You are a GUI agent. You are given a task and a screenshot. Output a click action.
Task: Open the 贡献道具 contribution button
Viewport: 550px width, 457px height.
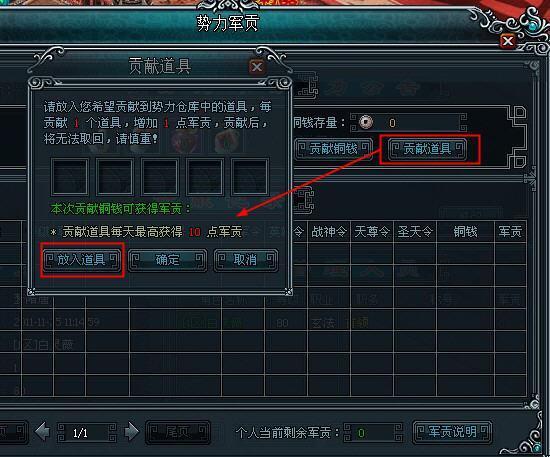click(x=427, y=149)
